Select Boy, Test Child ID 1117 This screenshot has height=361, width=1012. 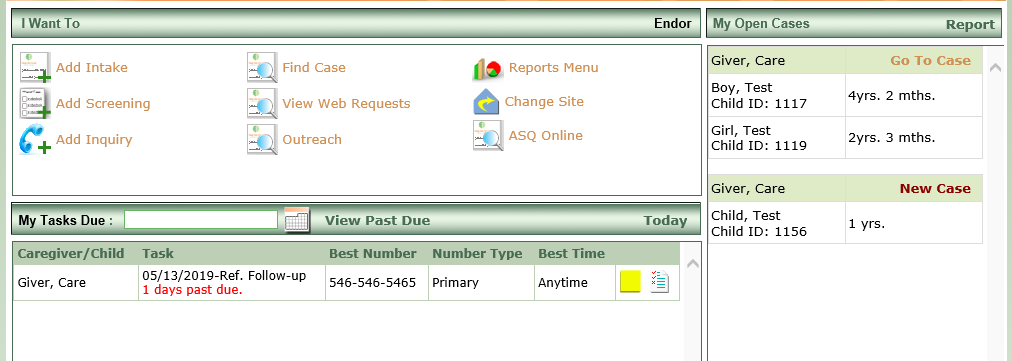pos(759,95)
